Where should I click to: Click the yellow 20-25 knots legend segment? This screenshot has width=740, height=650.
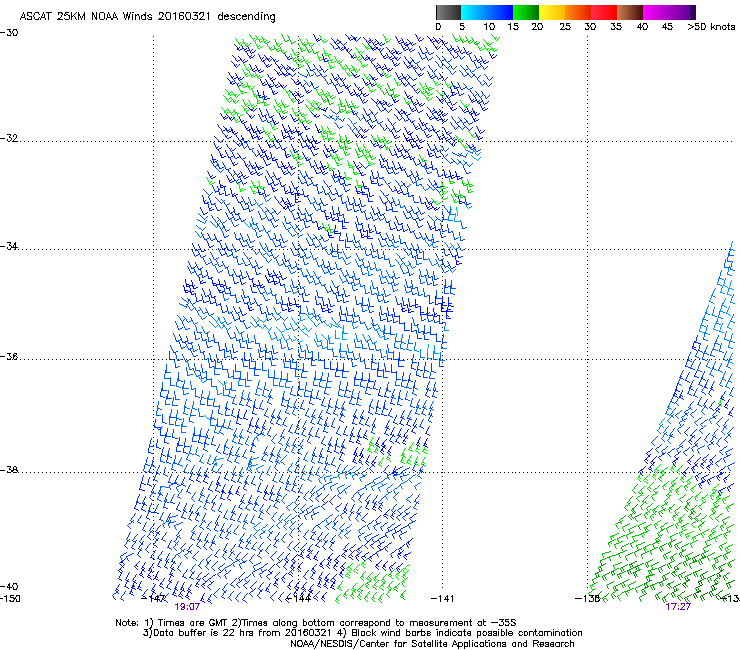click(552, 12)
